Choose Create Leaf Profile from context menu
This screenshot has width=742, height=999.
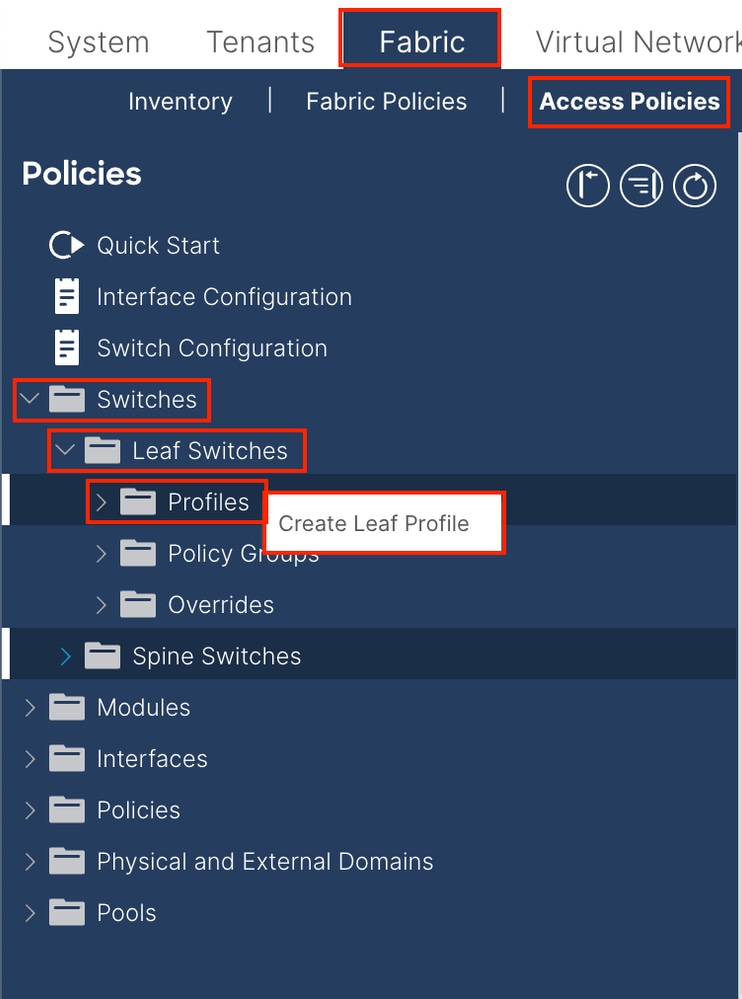[374, 523]
